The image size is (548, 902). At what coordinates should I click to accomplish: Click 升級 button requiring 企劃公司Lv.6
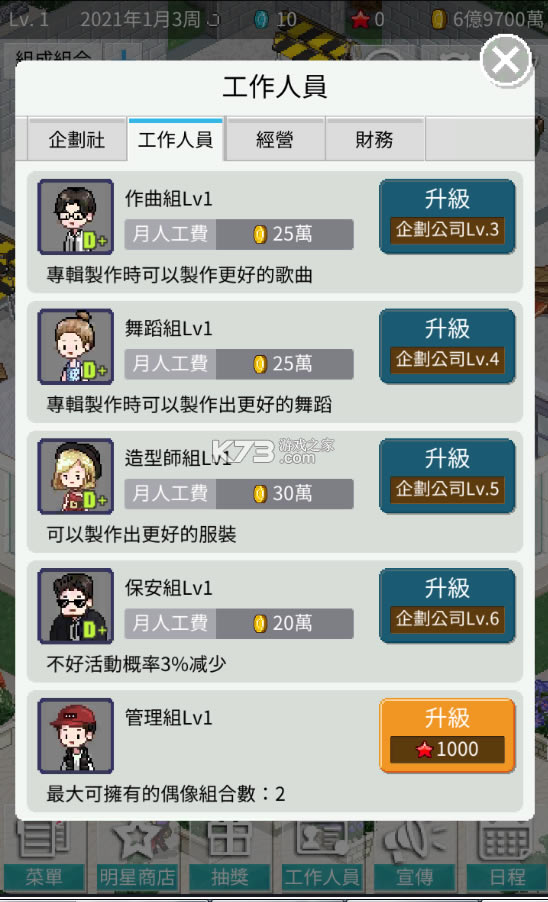point(447,606)
